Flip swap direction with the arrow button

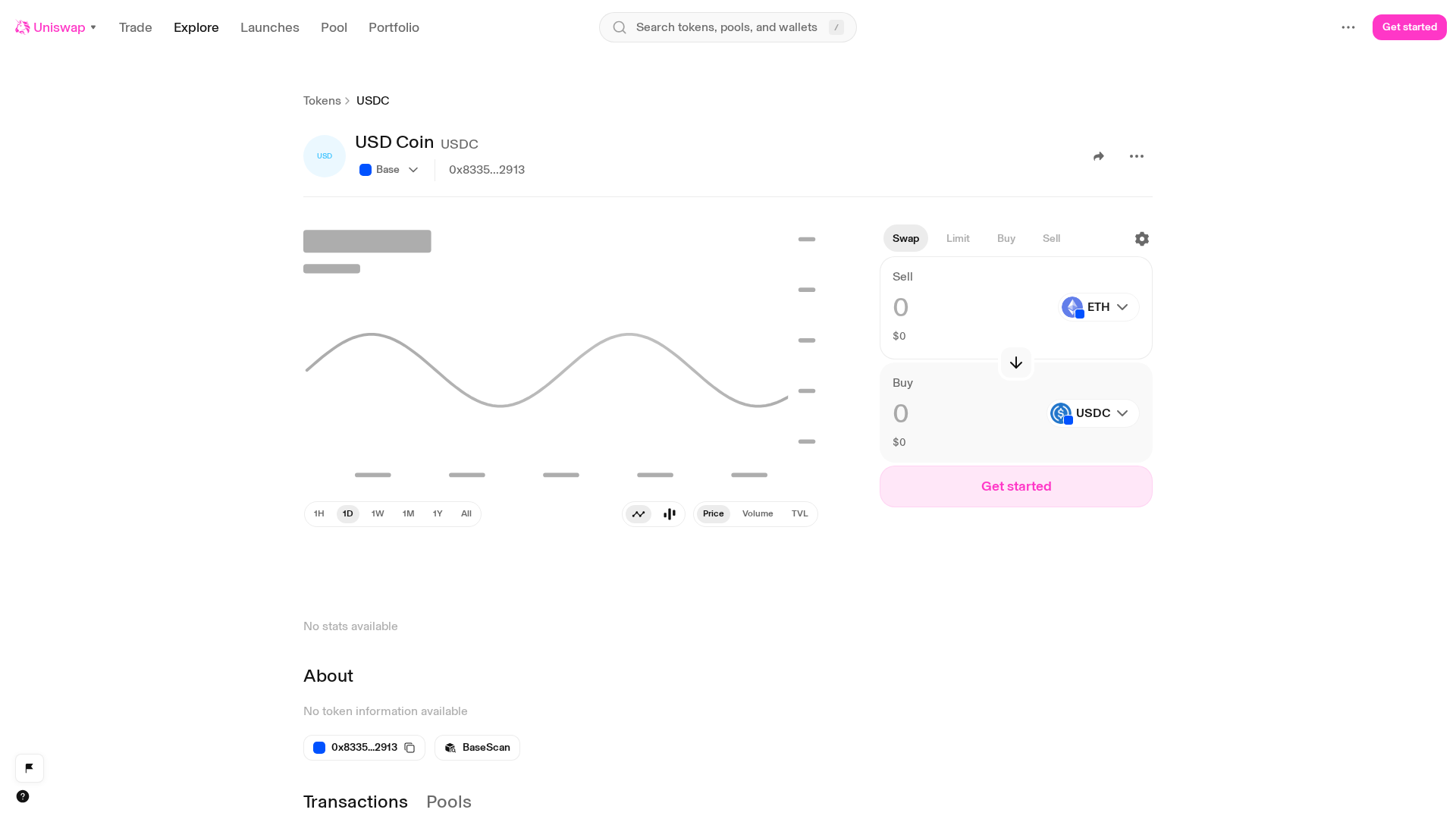pos(1016,363)
